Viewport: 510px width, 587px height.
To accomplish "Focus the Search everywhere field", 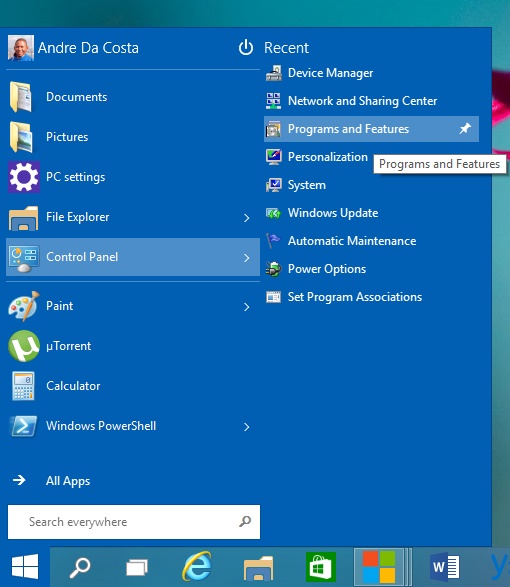I will click(x=134, y=522).
